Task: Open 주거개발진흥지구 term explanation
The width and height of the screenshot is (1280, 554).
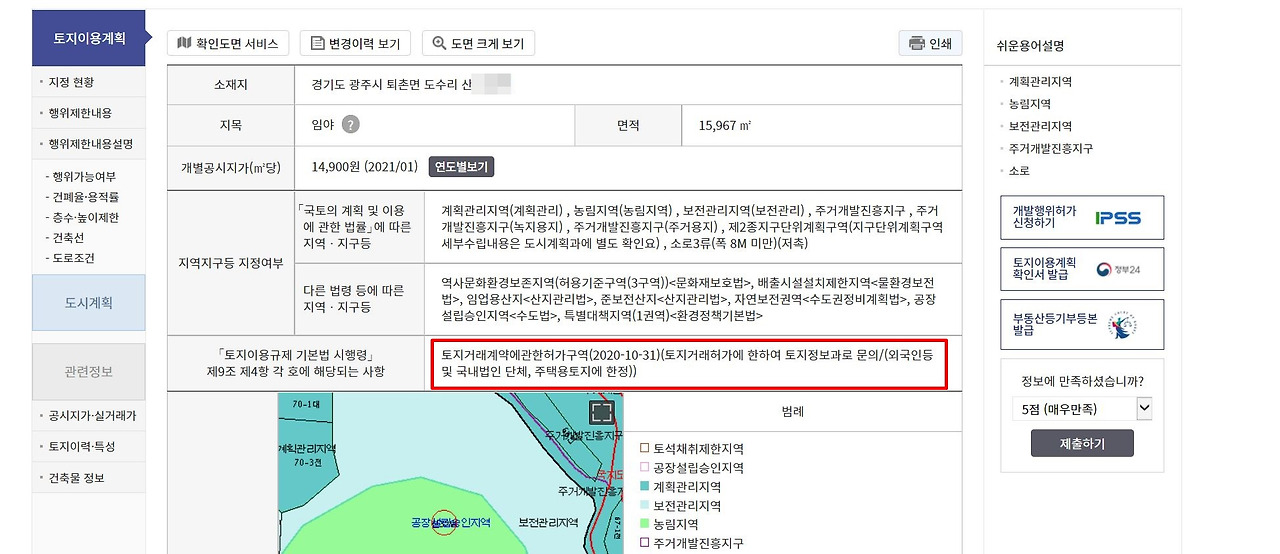Action: (x=1051, y=148)
